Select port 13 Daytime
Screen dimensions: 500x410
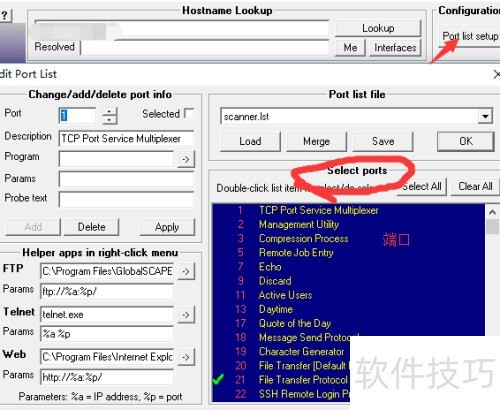tap(348, 309)
